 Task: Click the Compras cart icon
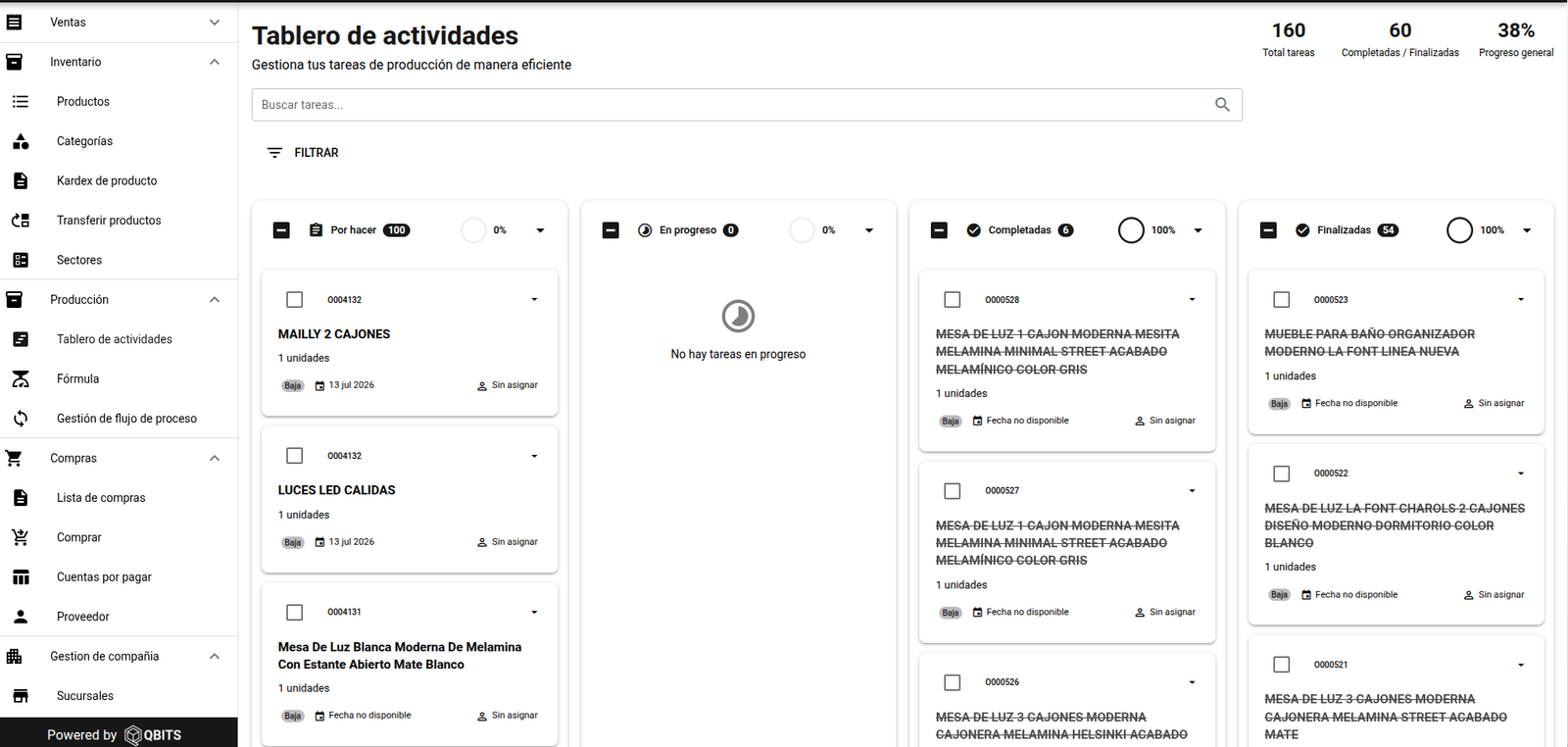coord(14,458)
